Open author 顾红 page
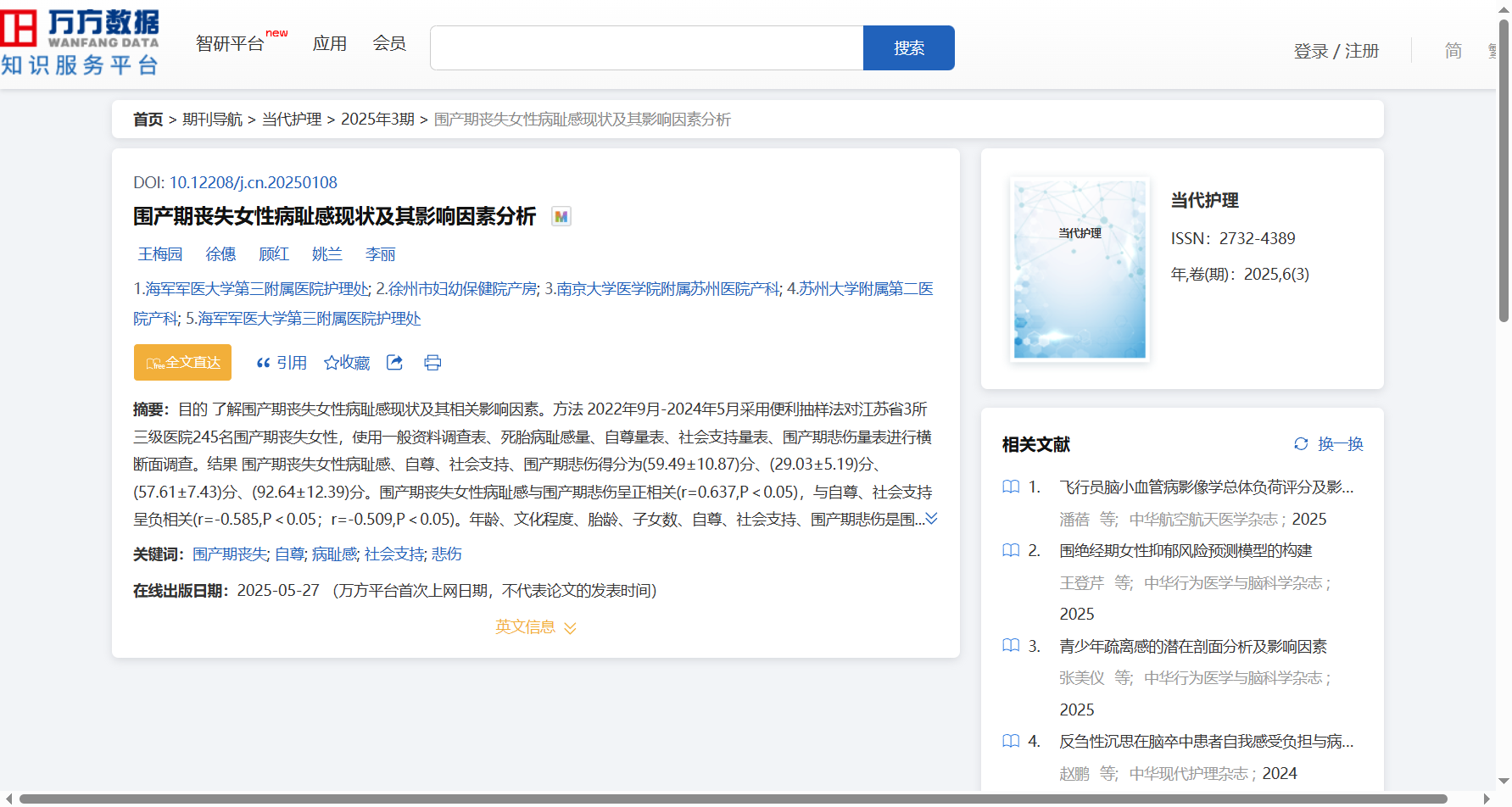The width and height of the screenshot is (1512, 807). click(x=274, y=254)
